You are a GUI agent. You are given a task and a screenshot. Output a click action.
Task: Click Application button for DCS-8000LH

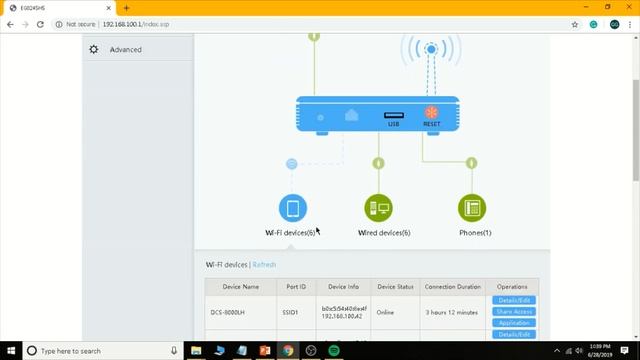pyautogui.click(x=514, y=323)
